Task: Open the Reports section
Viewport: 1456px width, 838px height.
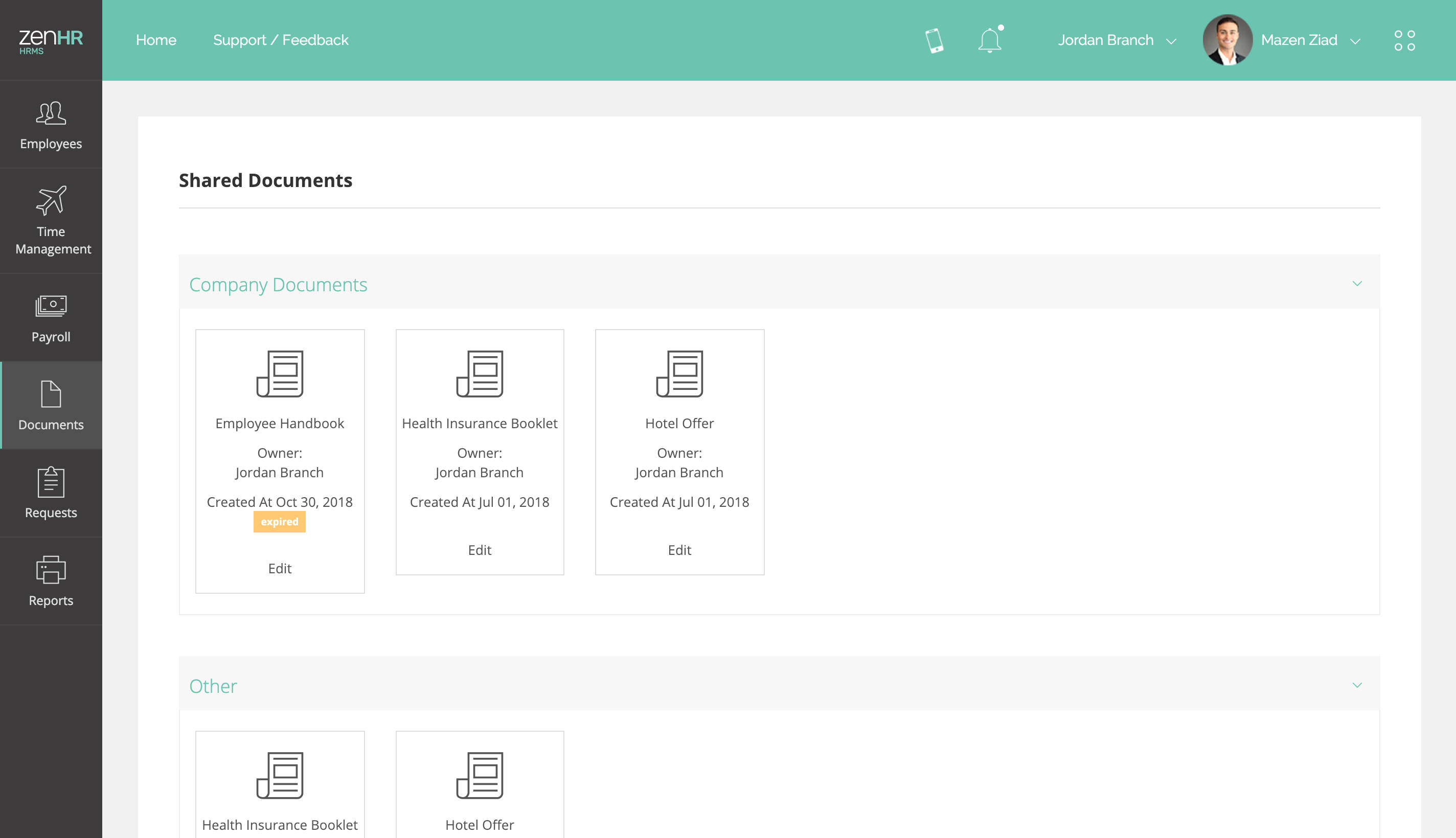Action: point(51,581)
